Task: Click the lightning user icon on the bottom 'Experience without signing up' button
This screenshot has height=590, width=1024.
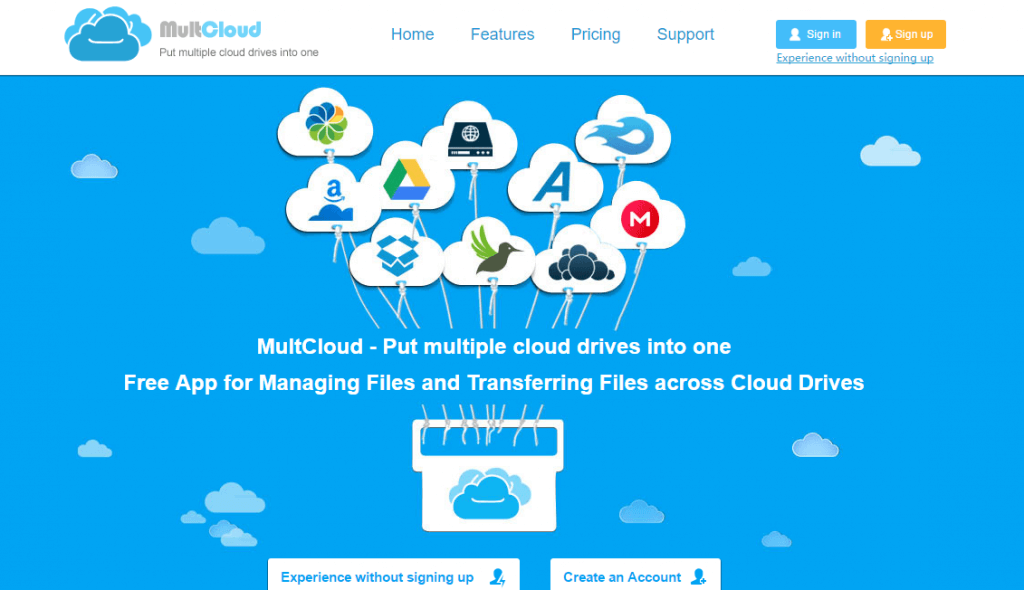Action: point(498,577)
